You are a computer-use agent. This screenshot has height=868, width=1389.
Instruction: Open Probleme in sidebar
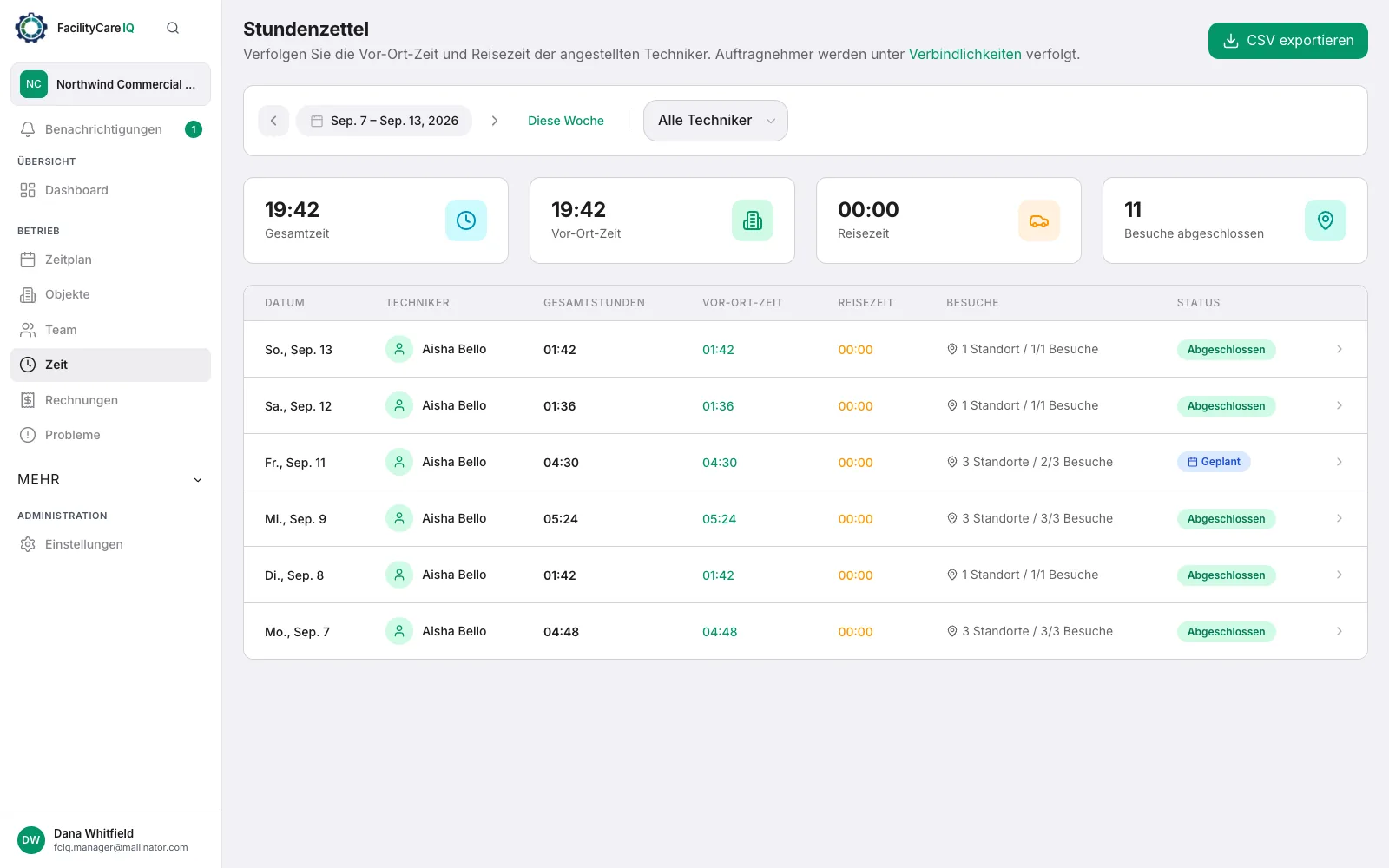point(110,435)
